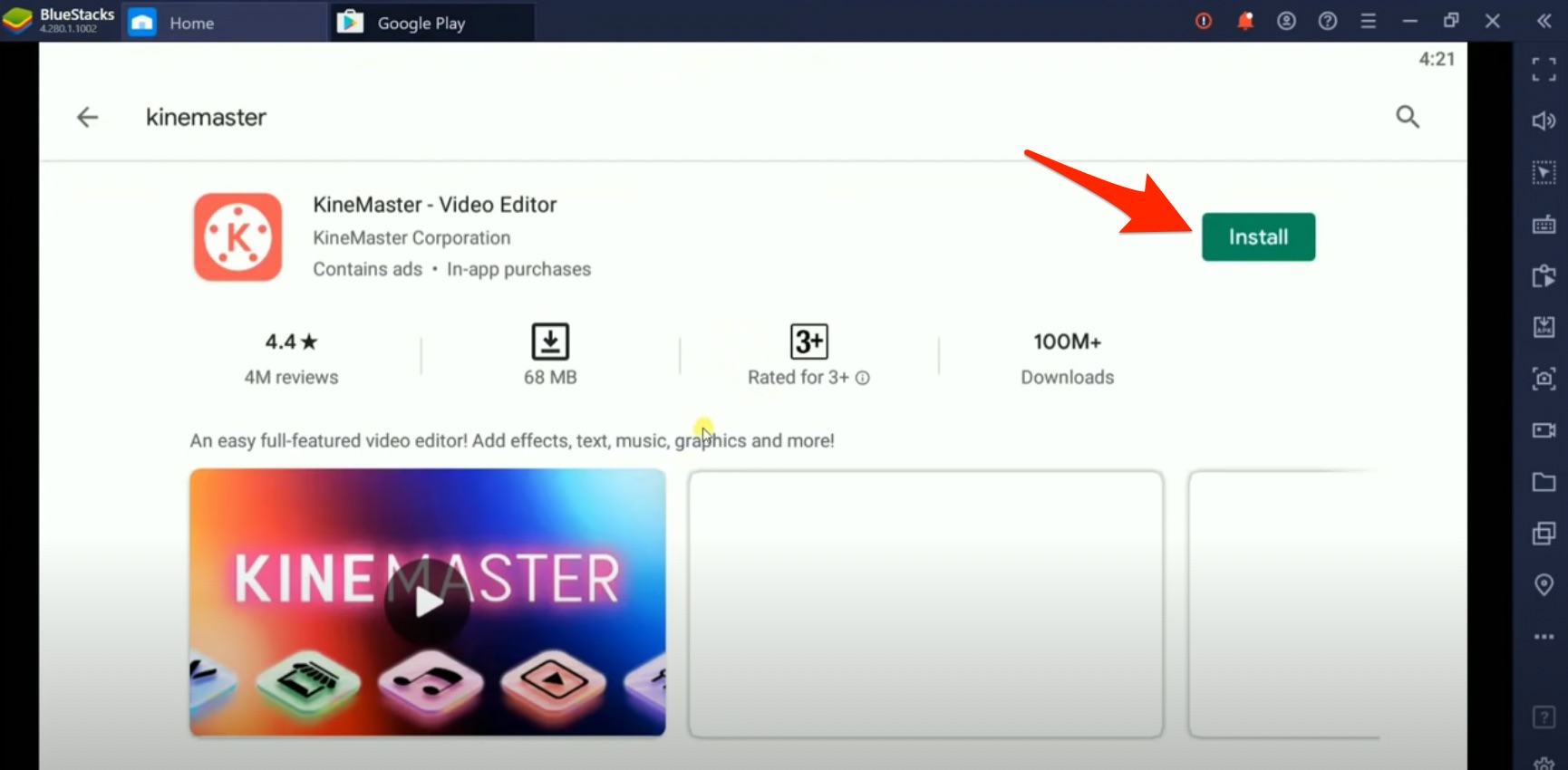This screenshot has width=1568, height=770.
Task: Click the info icon next to Rated for 3+
Action: click(x=863, y=378)
